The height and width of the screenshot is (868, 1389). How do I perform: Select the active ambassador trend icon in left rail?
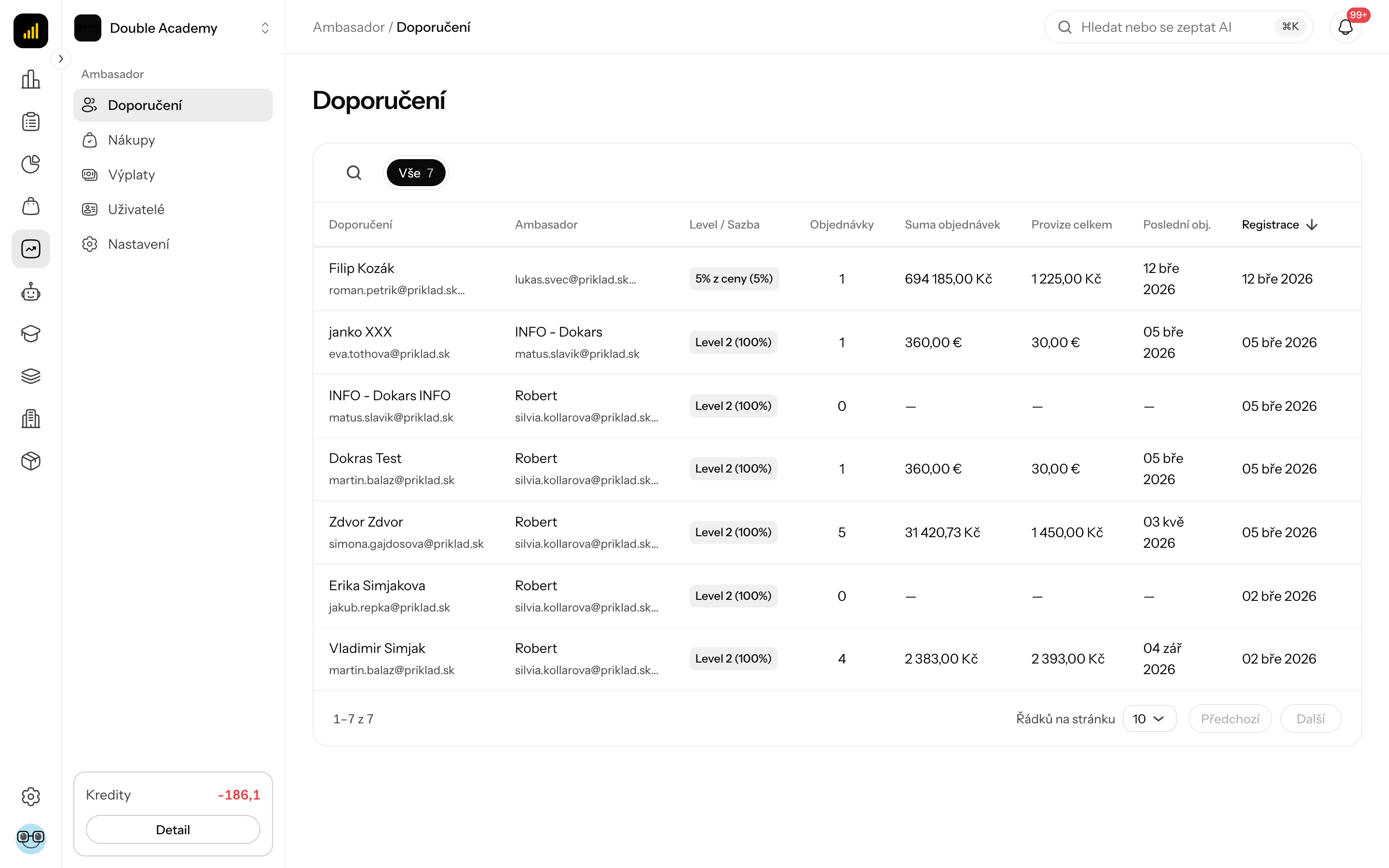(30, 248)
